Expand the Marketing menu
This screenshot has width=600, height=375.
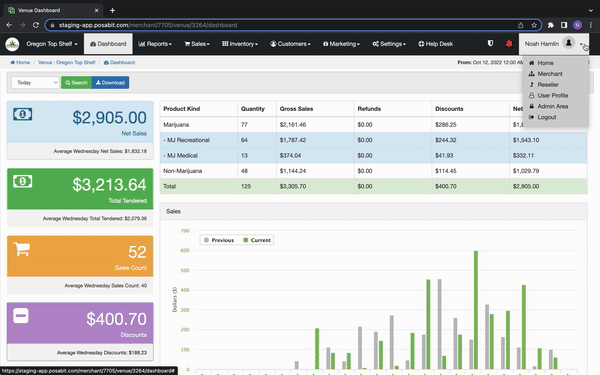(341, 44)
